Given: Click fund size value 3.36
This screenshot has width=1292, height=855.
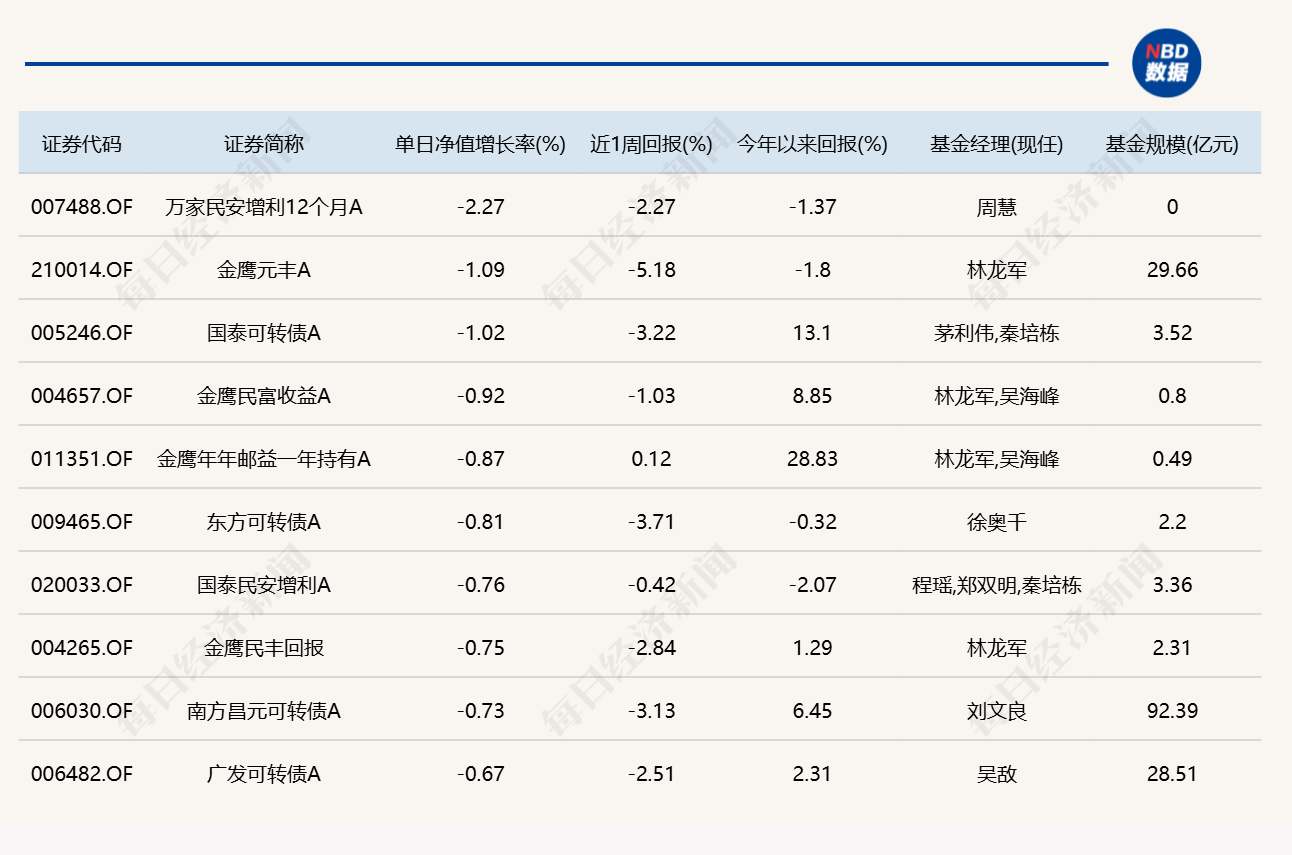Looking at the screenshot, I should [1172, 585].
